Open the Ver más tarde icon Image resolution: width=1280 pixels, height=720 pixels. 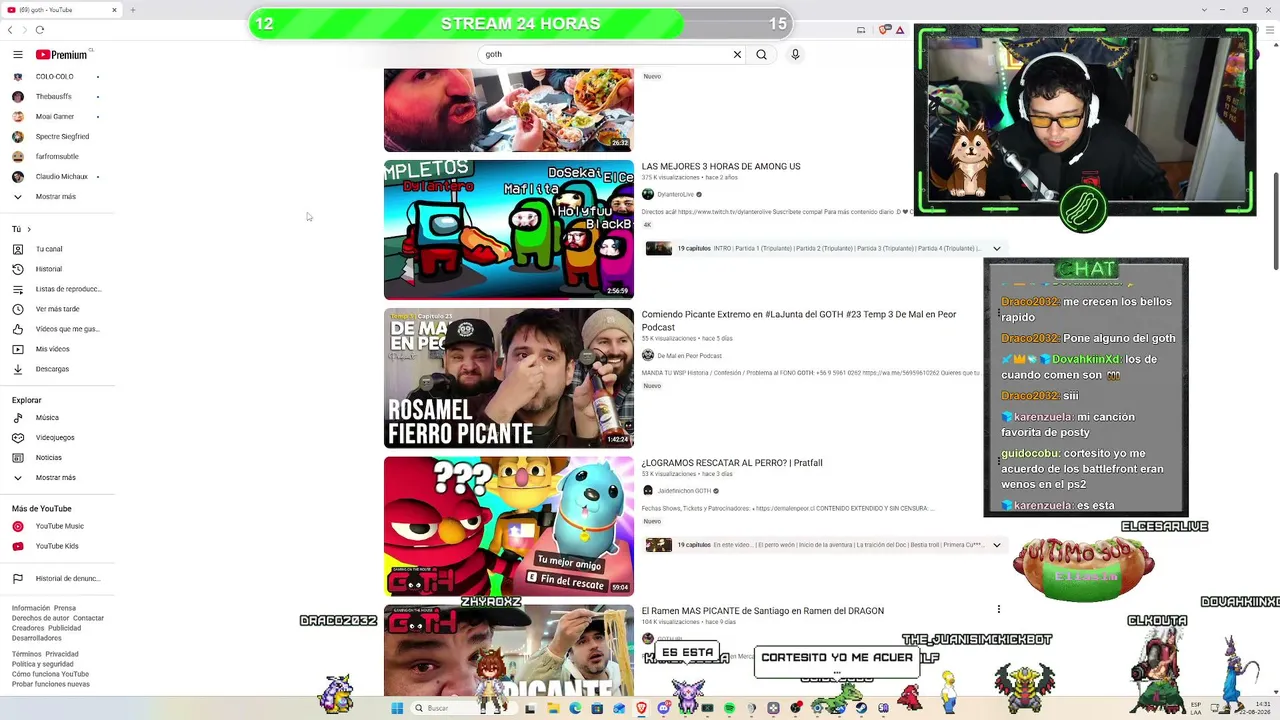tap(18, 309)
